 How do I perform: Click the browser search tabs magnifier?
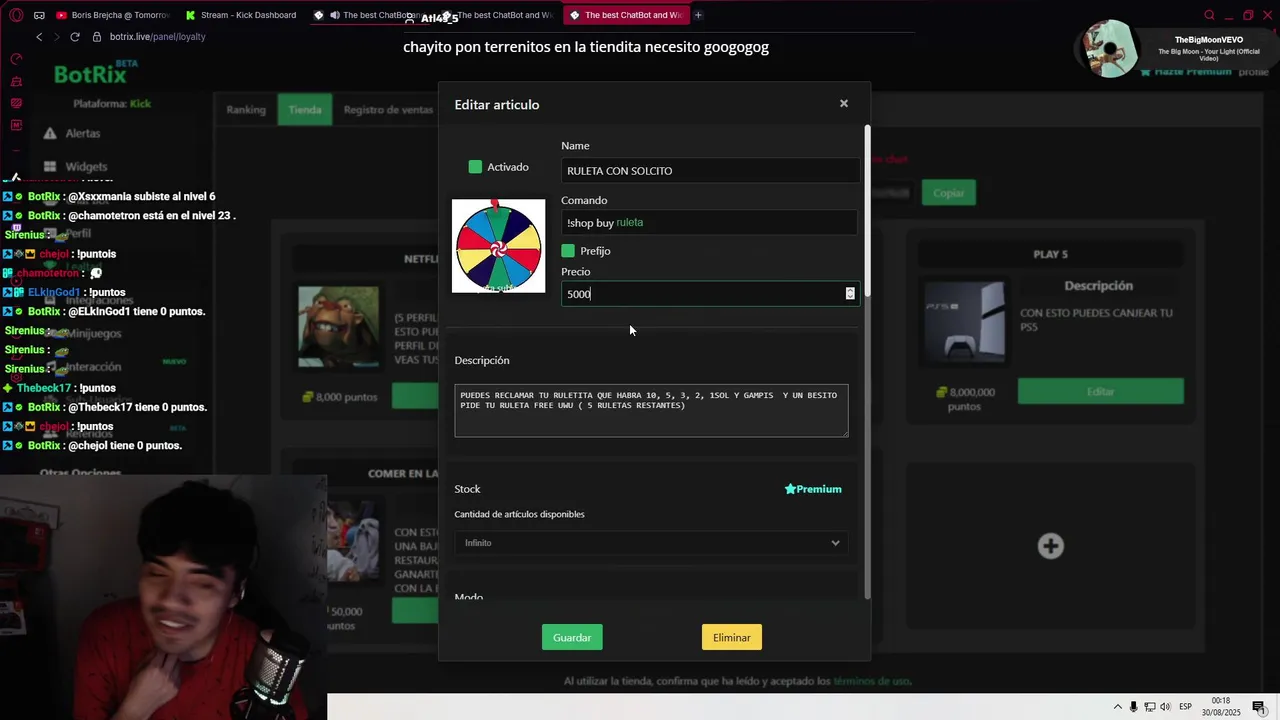click(x=1209, y=15)
